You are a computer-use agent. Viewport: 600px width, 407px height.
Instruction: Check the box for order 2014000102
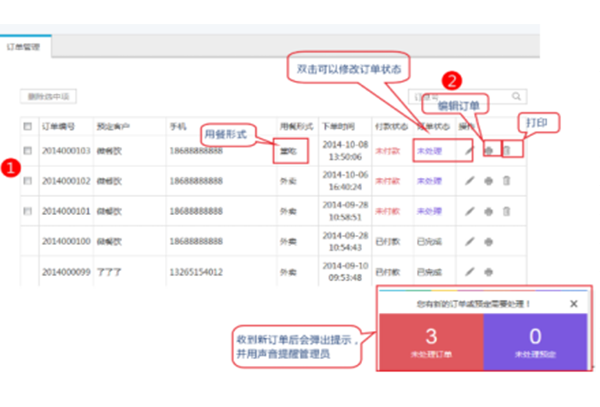click(28, 181)
